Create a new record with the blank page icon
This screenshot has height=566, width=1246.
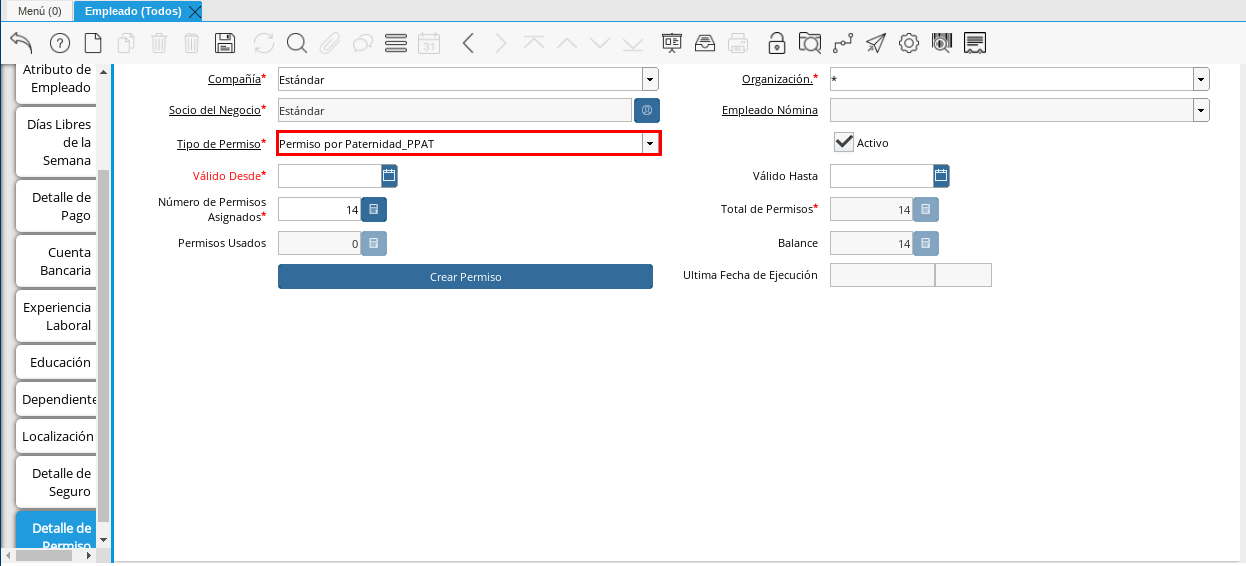(93, 43)
